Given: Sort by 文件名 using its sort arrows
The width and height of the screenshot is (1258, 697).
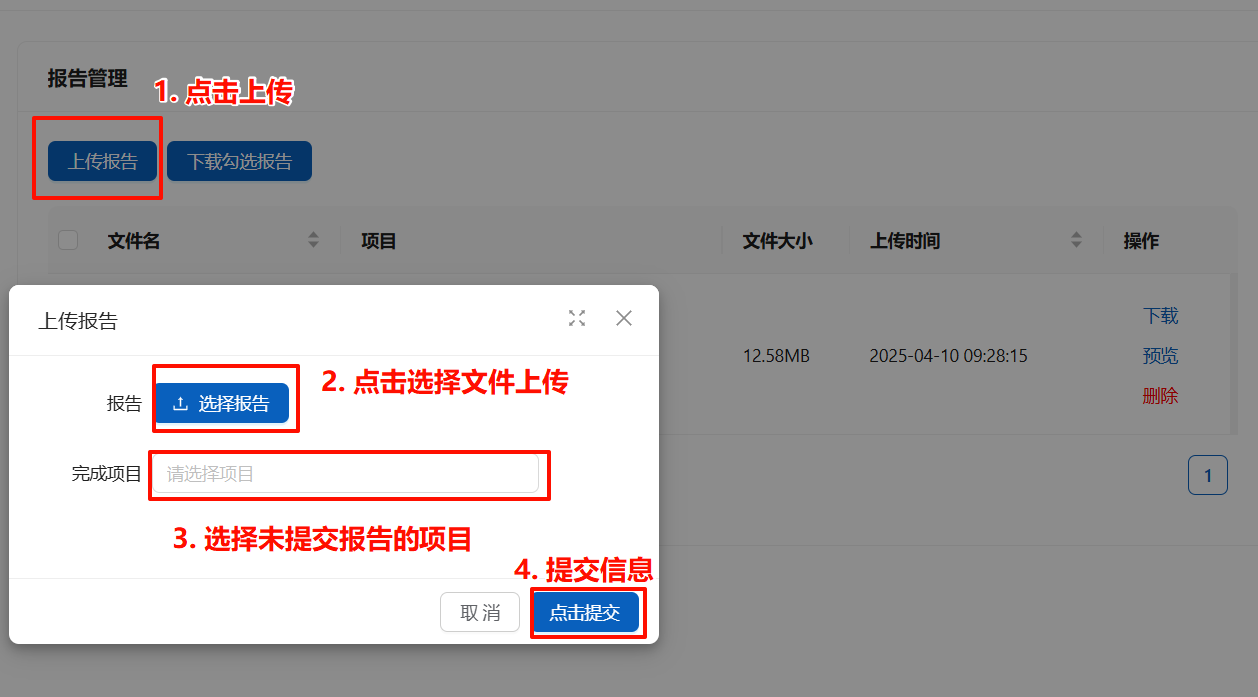Looking at the screenshot, I should (313, 240).
